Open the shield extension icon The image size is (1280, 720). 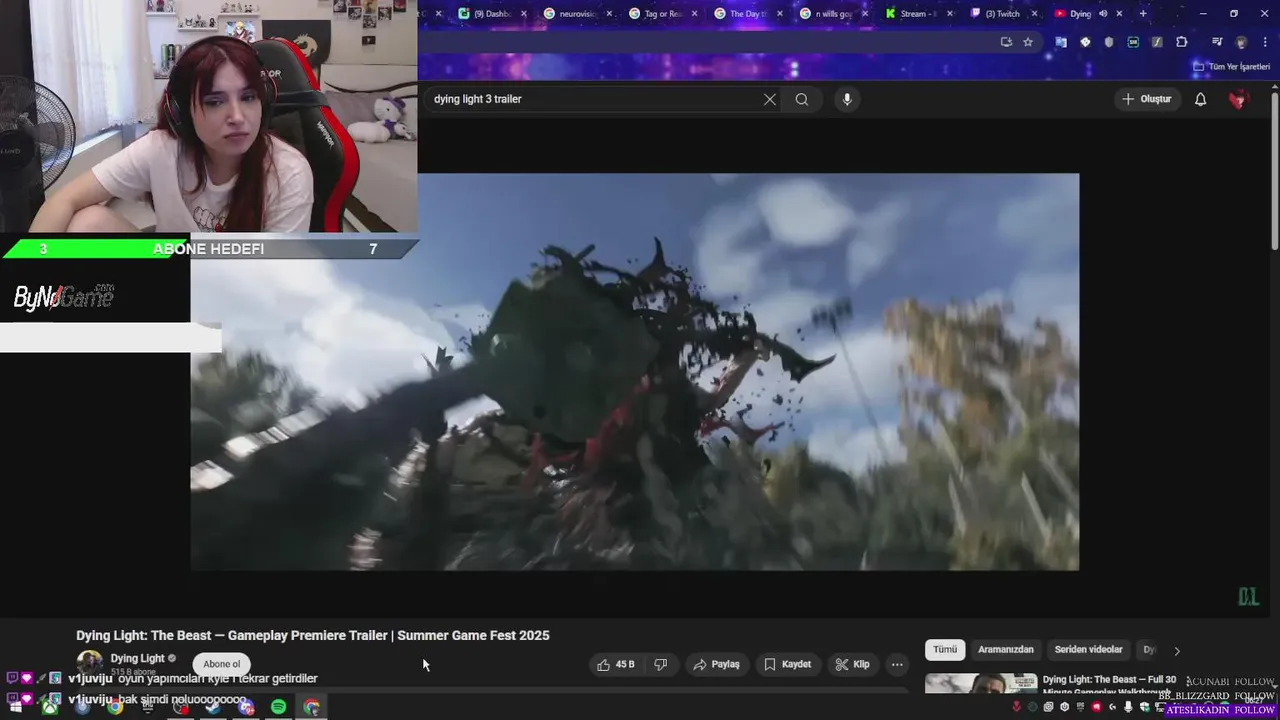(1108, 42)
